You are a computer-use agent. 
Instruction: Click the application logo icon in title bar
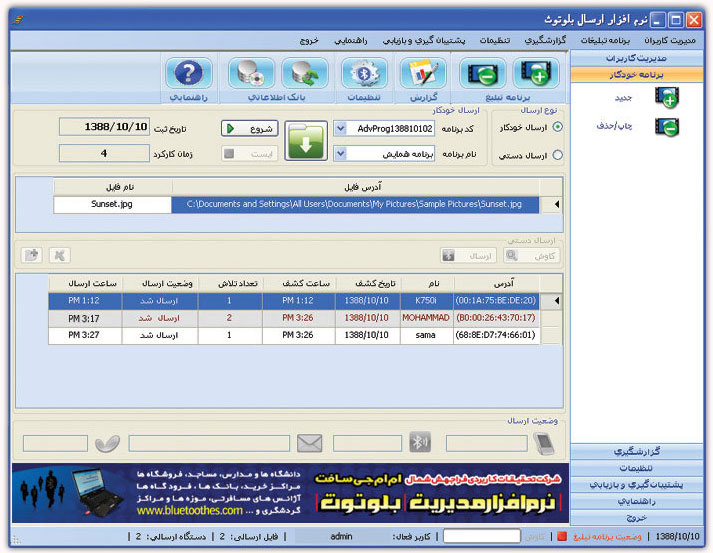(x=17, y=20)
